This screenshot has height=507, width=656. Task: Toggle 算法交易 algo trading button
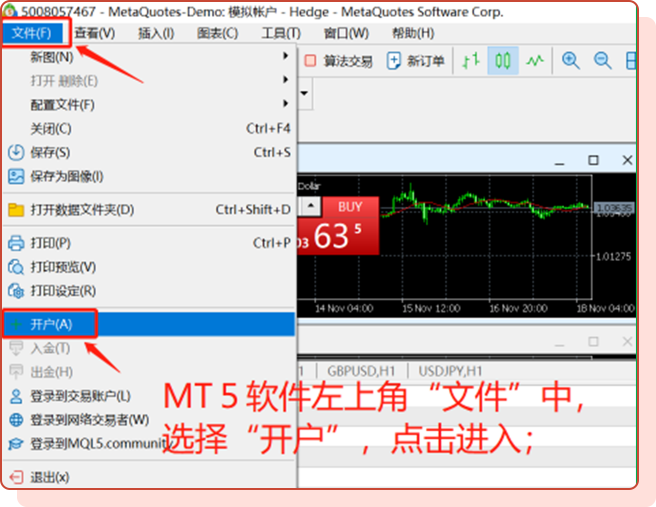click(338, 61)
